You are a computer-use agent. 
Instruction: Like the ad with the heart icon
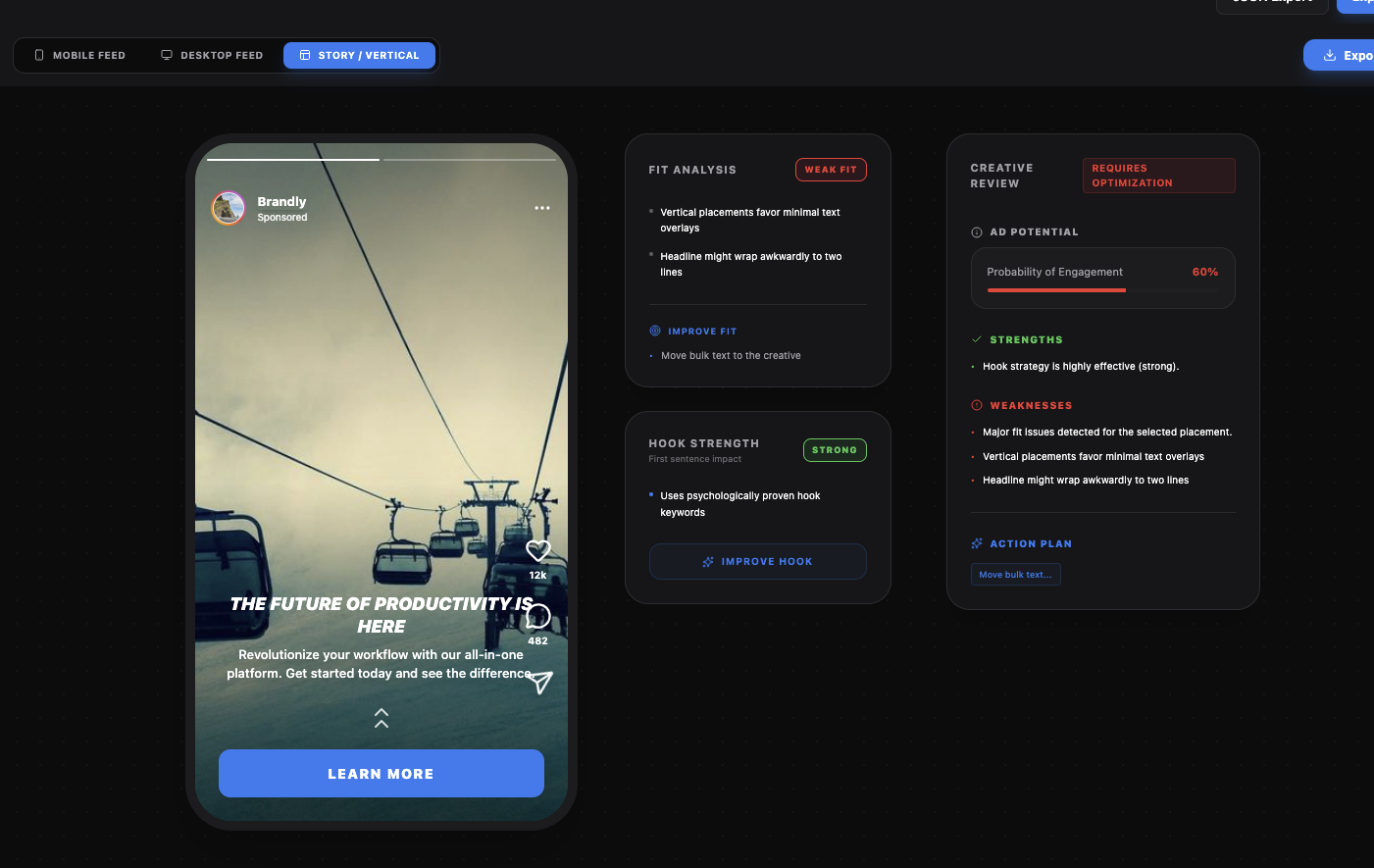[x=538, y=550]
